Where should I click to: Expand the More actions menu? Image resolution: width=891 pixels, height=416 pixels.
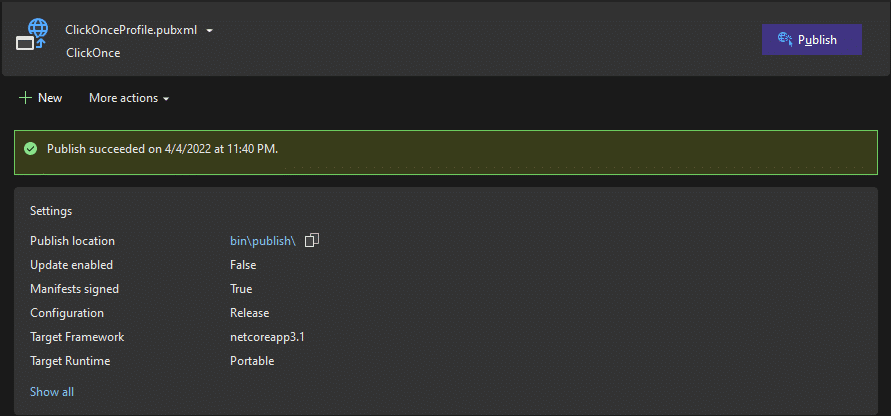(128, 98)
